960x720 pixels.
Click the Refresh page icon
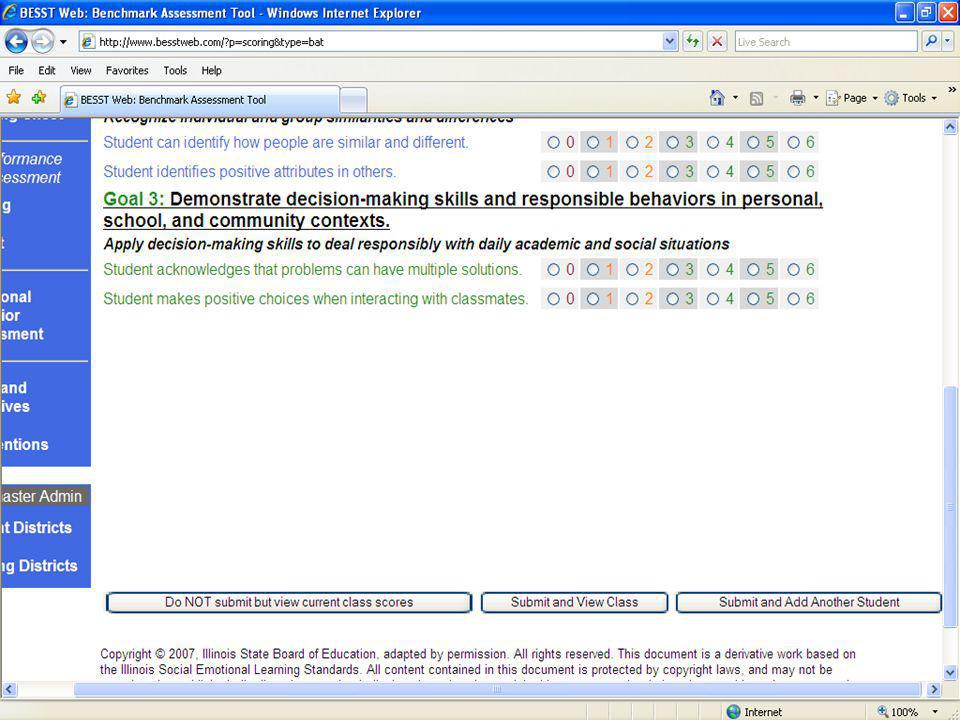coord(692,42)
